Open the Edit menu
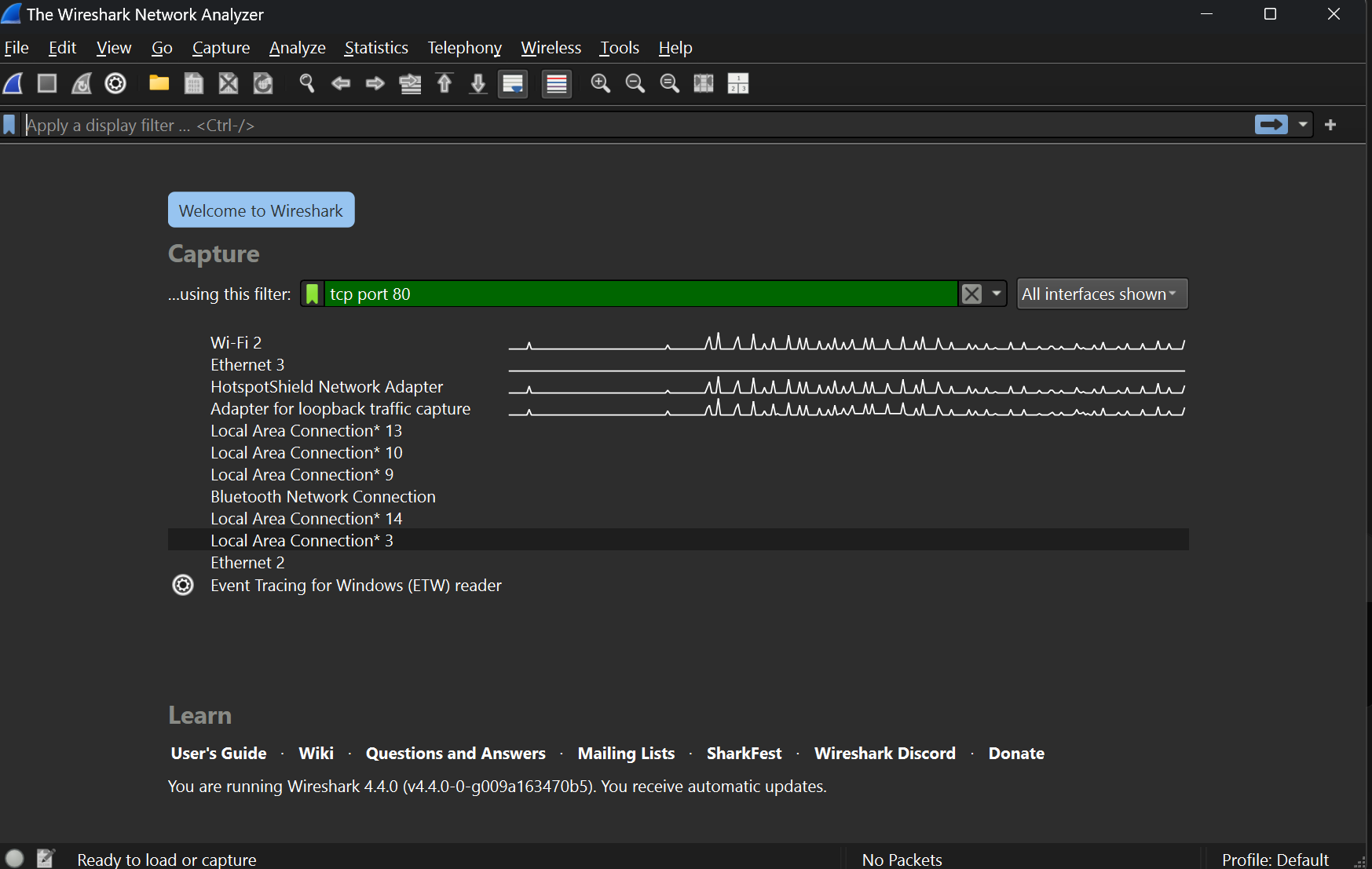The height and width of the screenshot is (869, 1372). pyautogui.click(x=62, y=48)
